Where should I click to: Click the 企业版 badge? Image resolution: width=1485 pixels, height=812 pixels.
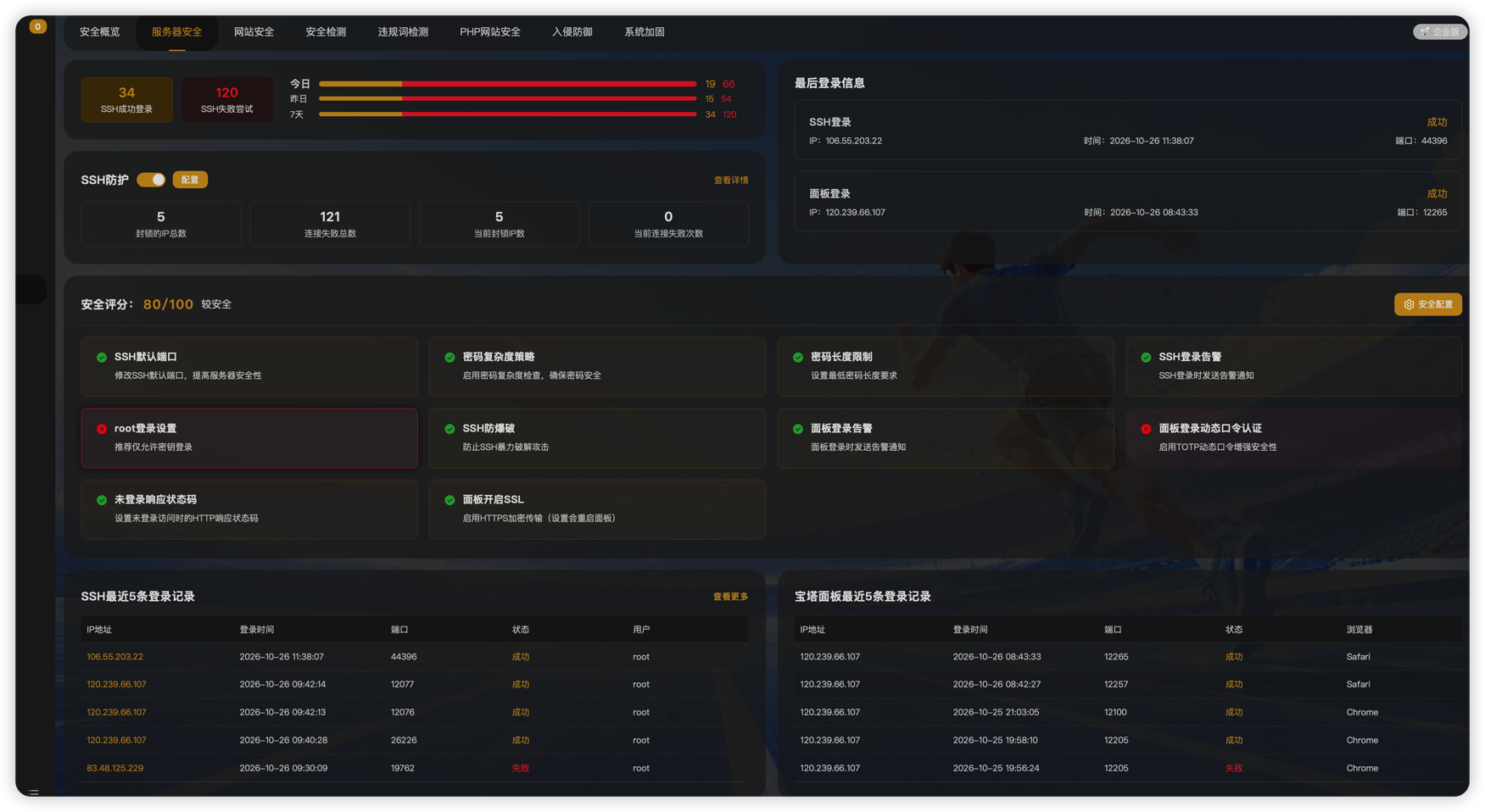pyautogui.click(x=1439, y=32)
